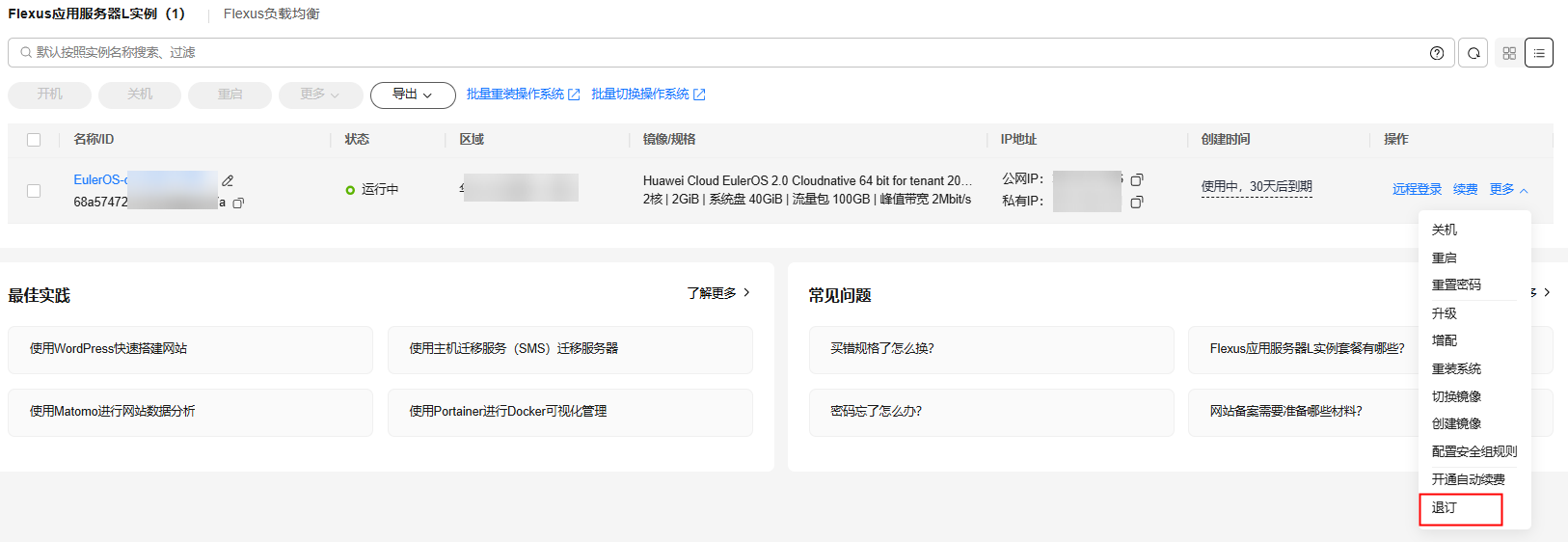This screenshot has height=542, width=1568.
Task: Select 升级 in the dropdown menu
Action: 1445,313
